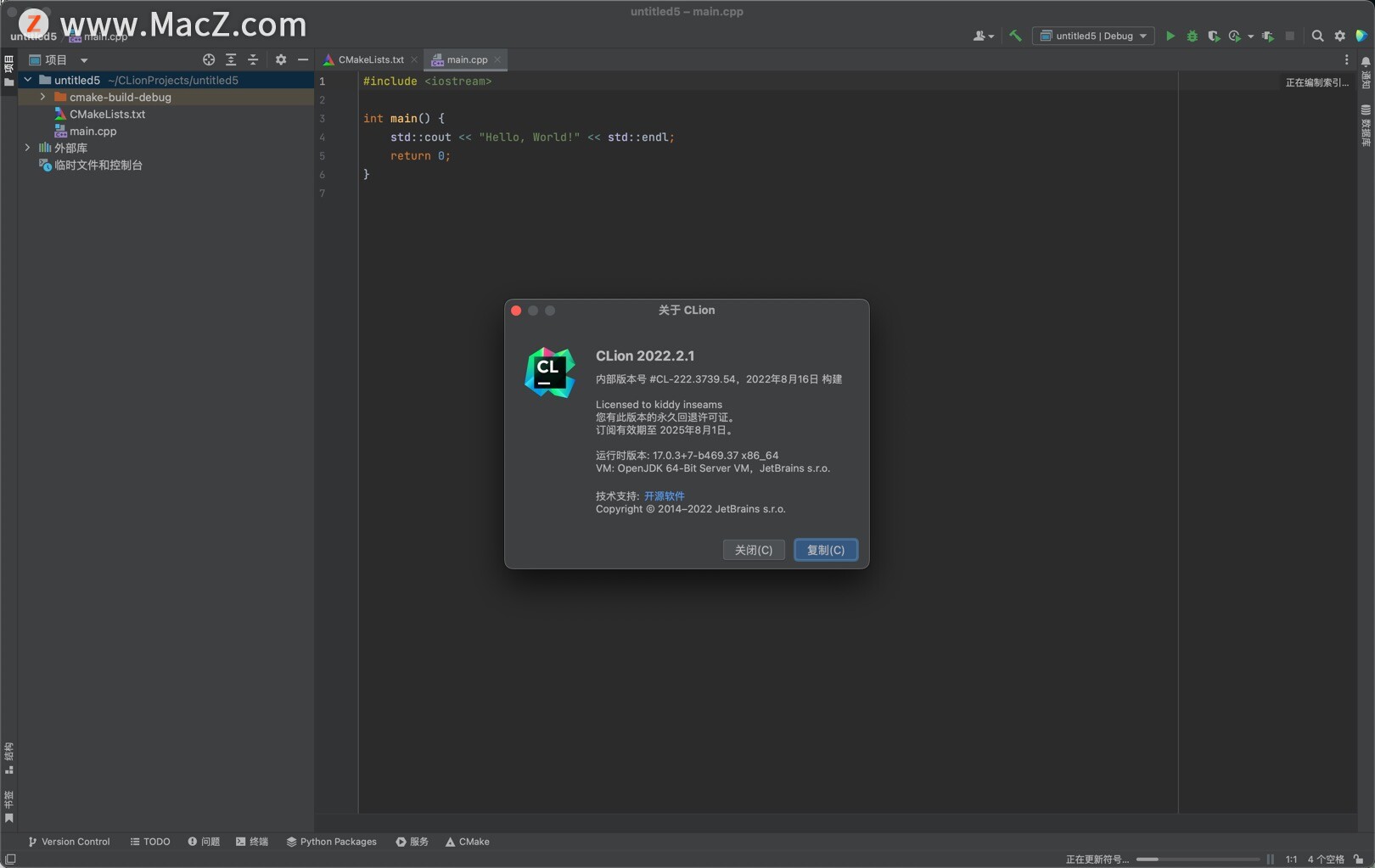Toggle the 项目 tool window side button
The width and height of the screenshot is (1375, 868).
tap(9, 70)
